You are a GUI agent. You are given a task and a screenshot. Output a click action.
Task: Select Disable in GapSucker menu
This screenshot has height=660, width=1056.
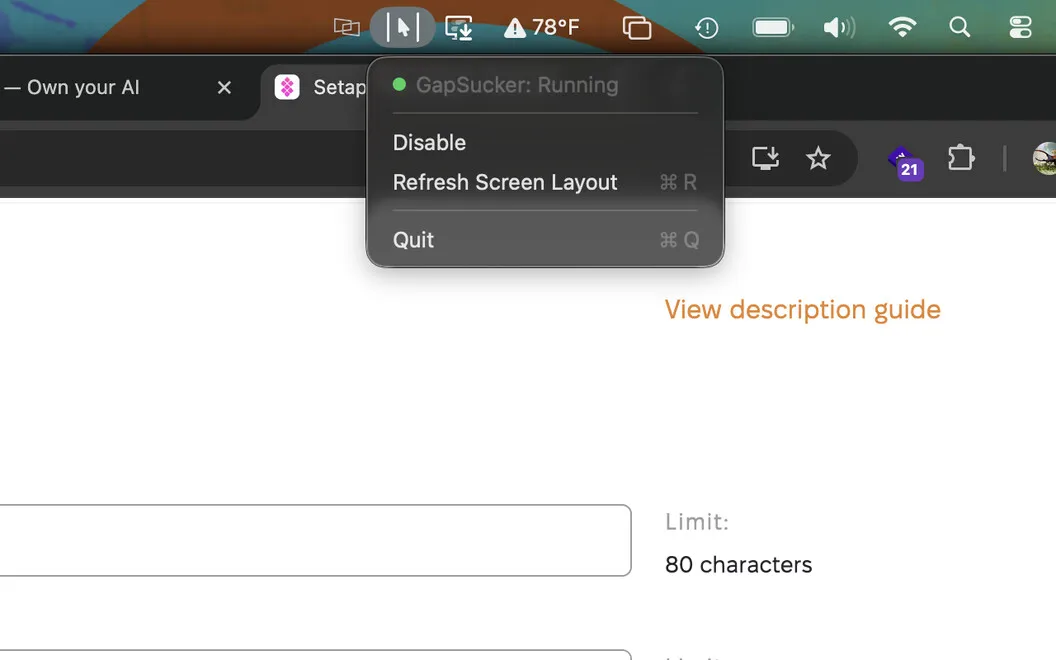545,143
